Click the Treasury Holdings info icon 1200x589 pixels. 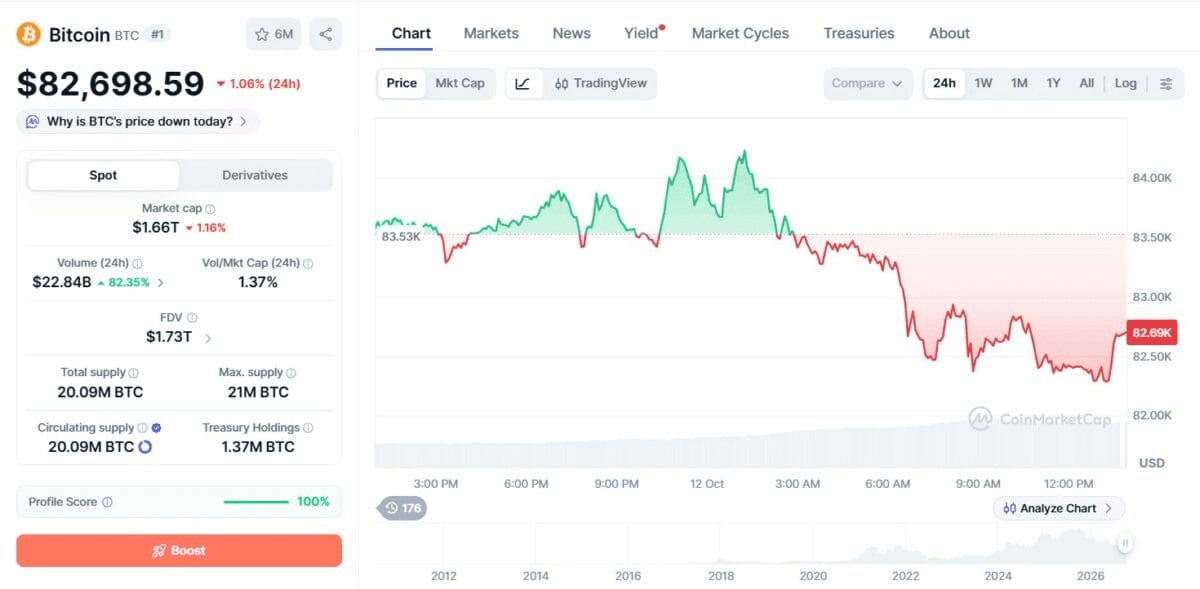pos(308,428)
